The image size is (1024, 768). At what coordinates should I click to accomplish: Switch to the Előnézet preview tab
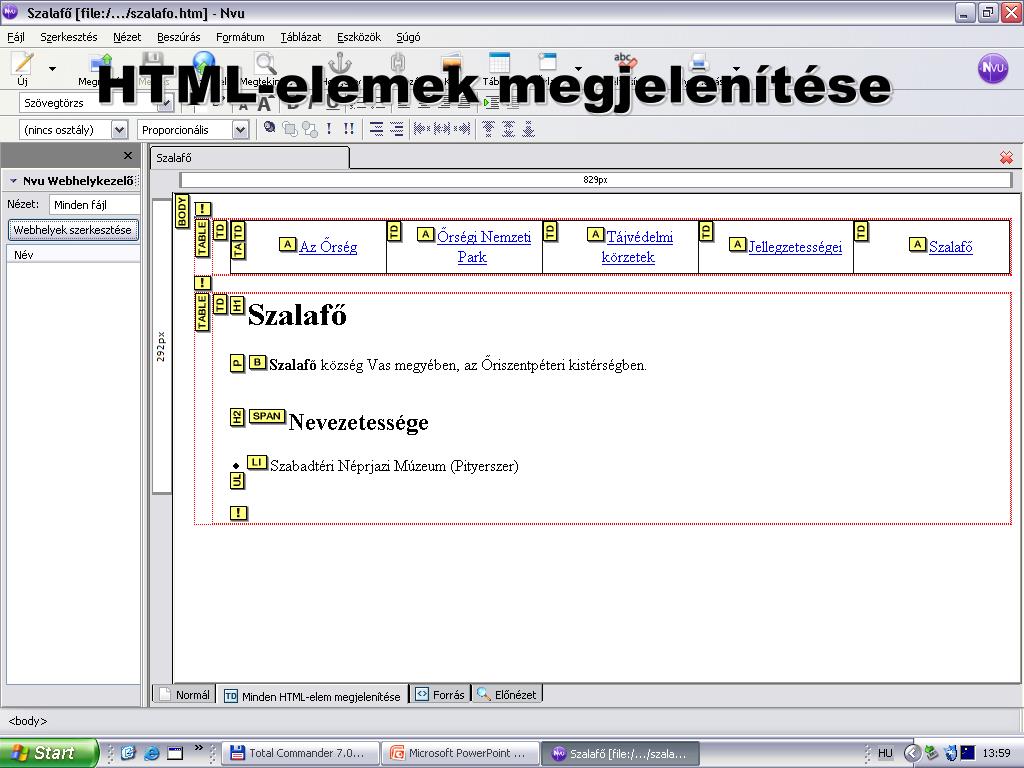507,695
